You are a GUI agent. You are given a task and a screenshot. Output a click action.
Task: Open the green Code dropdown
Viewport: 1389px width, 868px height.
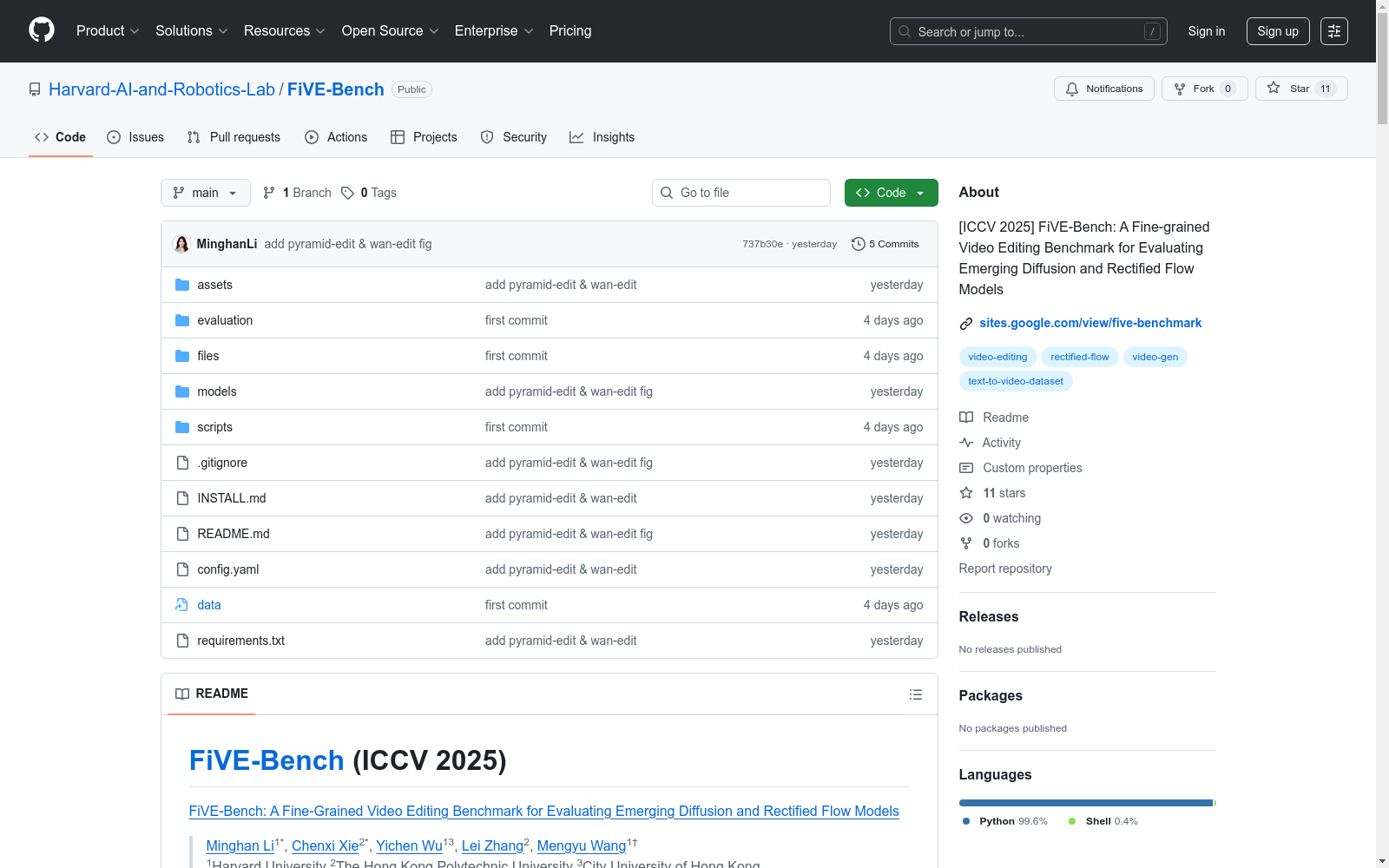click(x=891, y=193)
